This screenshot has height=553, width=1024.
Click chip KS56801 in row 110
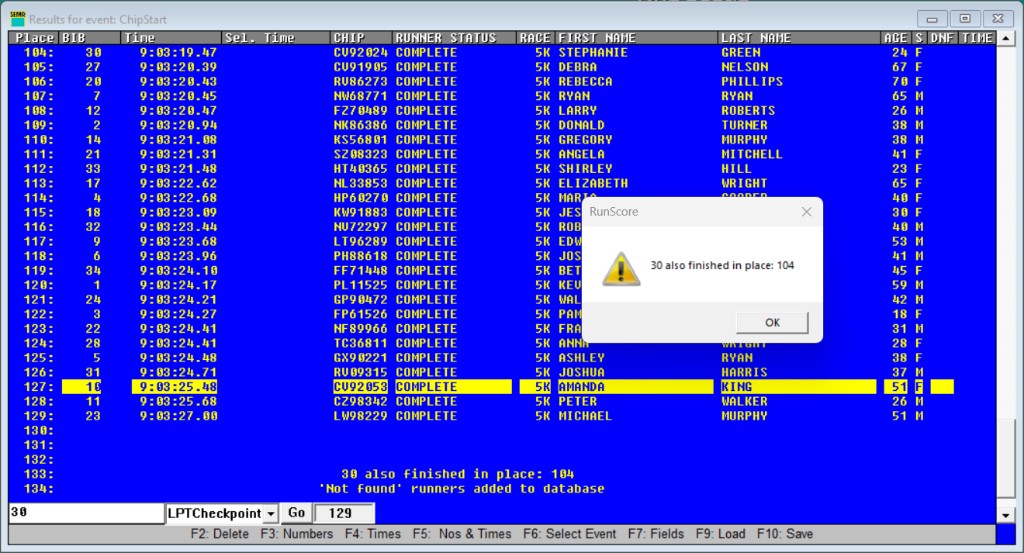pos(360,140)
